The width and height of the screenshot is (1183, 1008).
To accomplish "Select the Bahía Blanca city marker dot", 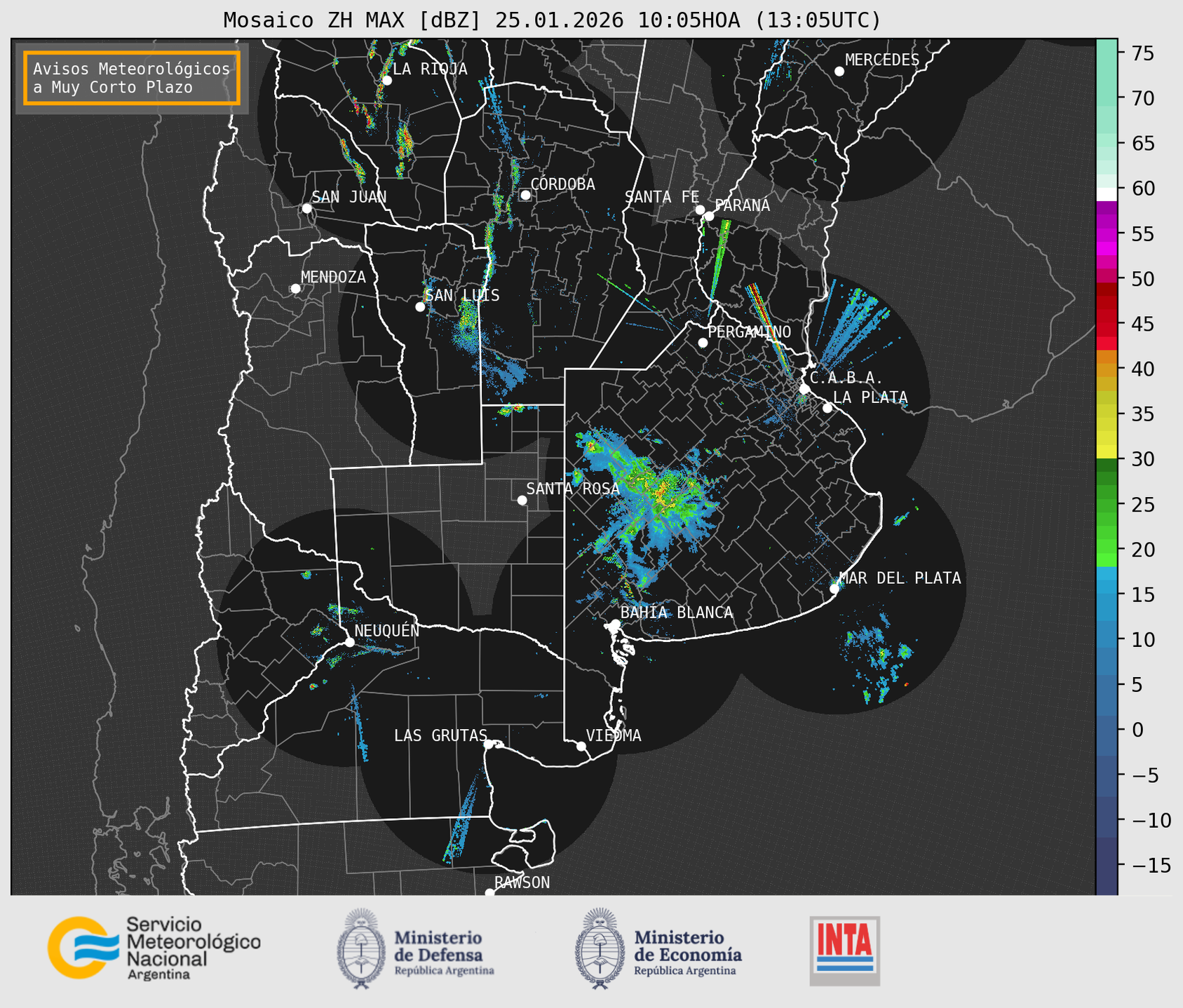I will pyautogui.click(x=615, y=624).
